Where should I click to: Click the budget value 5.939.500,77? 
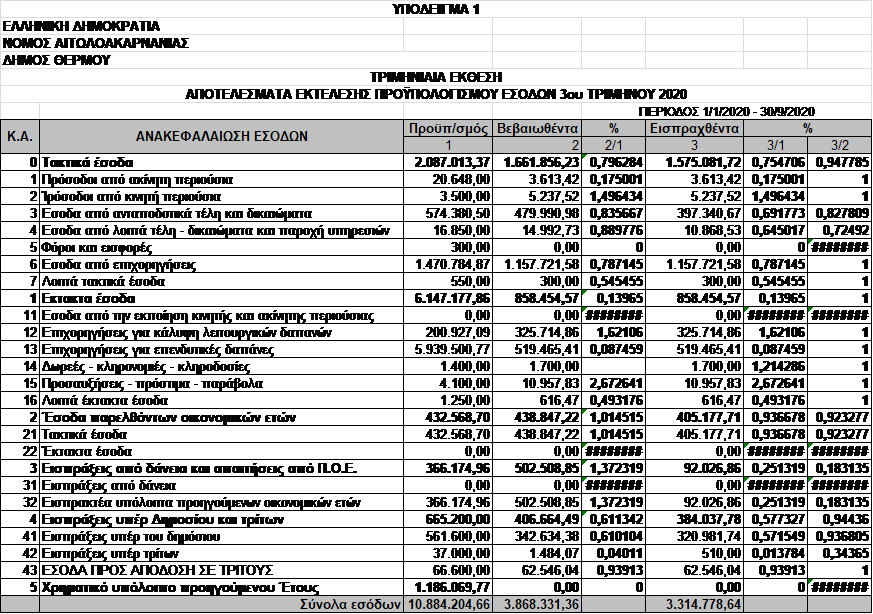point(449,350)
